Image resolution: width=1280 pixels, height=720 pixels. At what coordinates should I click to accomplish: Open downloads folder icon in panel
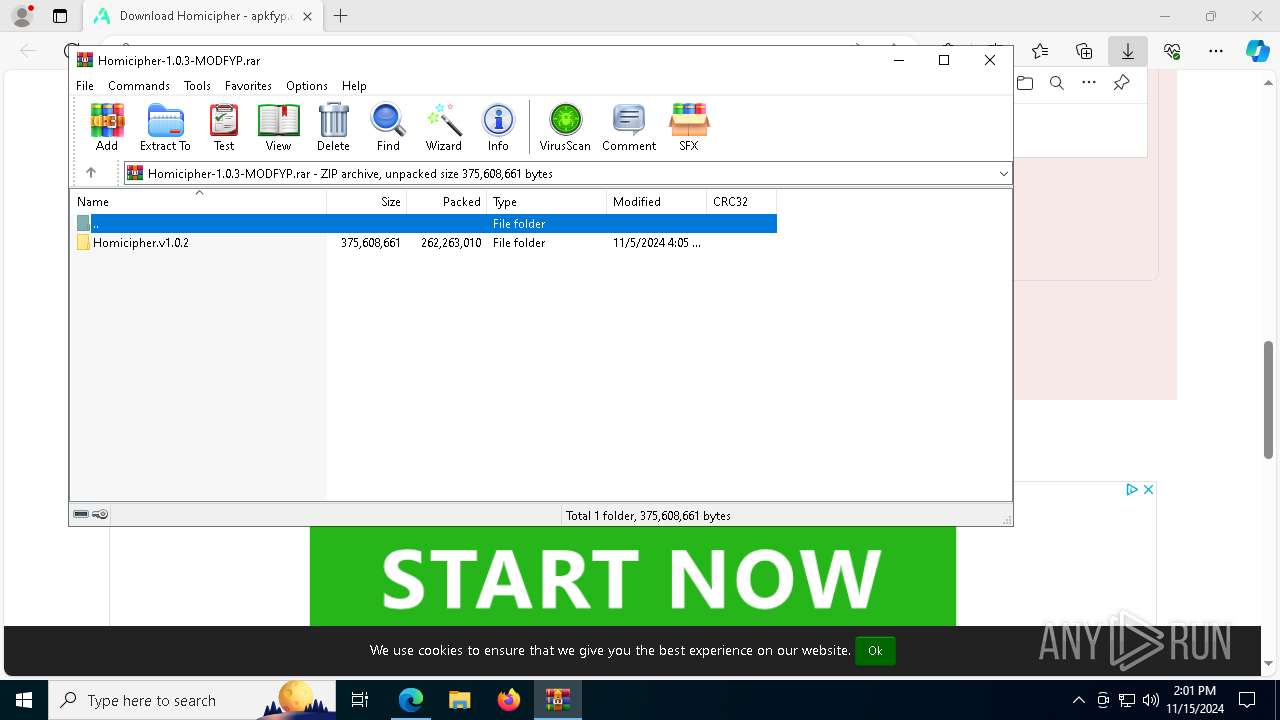click(1025, 83)
